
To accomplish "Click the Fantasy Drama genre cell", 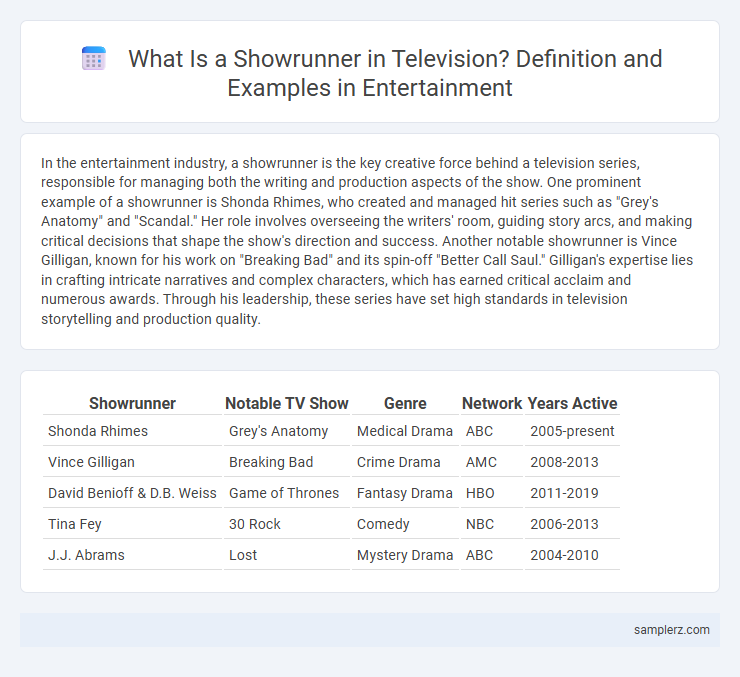I will click(x=405, y=493).
